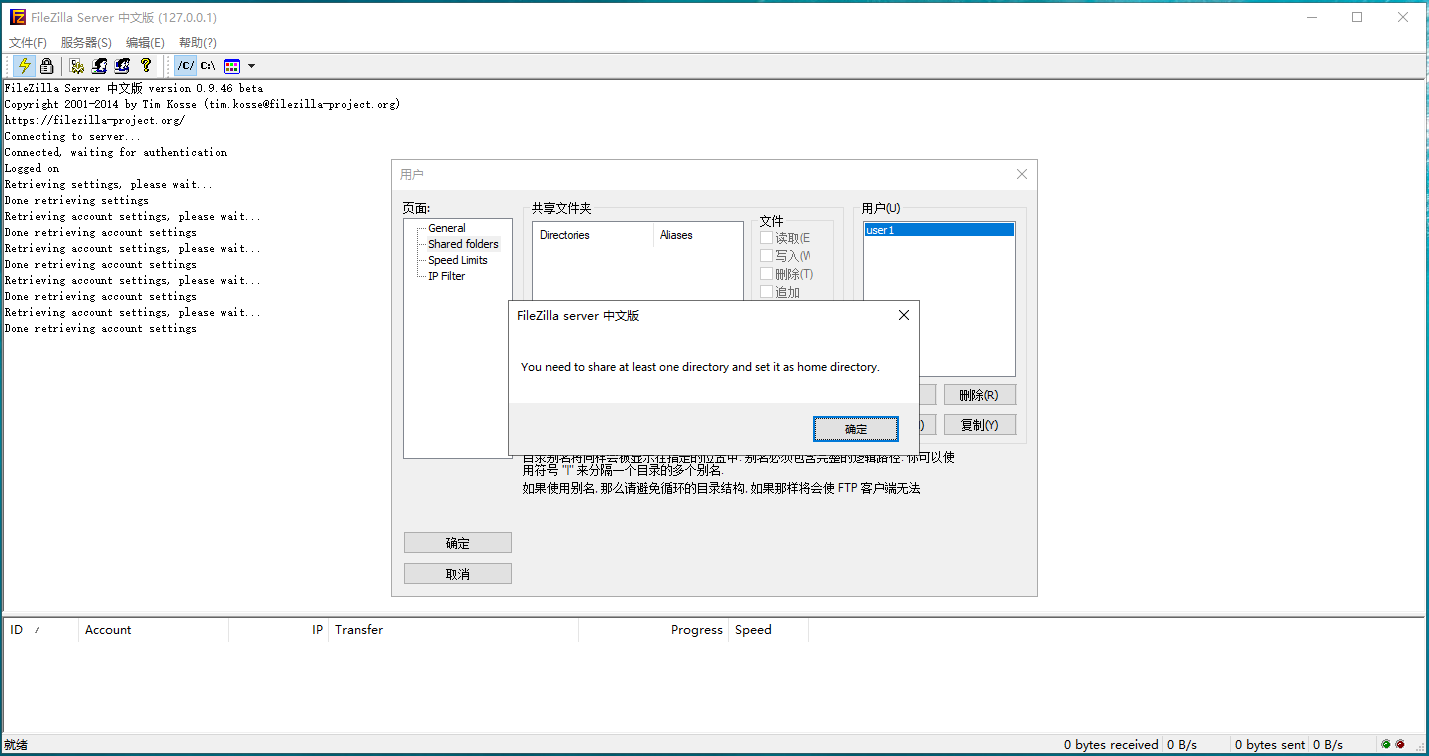Viewport: 1429px width, 756px height.
Task: Toggle the 删除(T) file permission checkbox
Action: pyautogui.click(x=767, y=274)
